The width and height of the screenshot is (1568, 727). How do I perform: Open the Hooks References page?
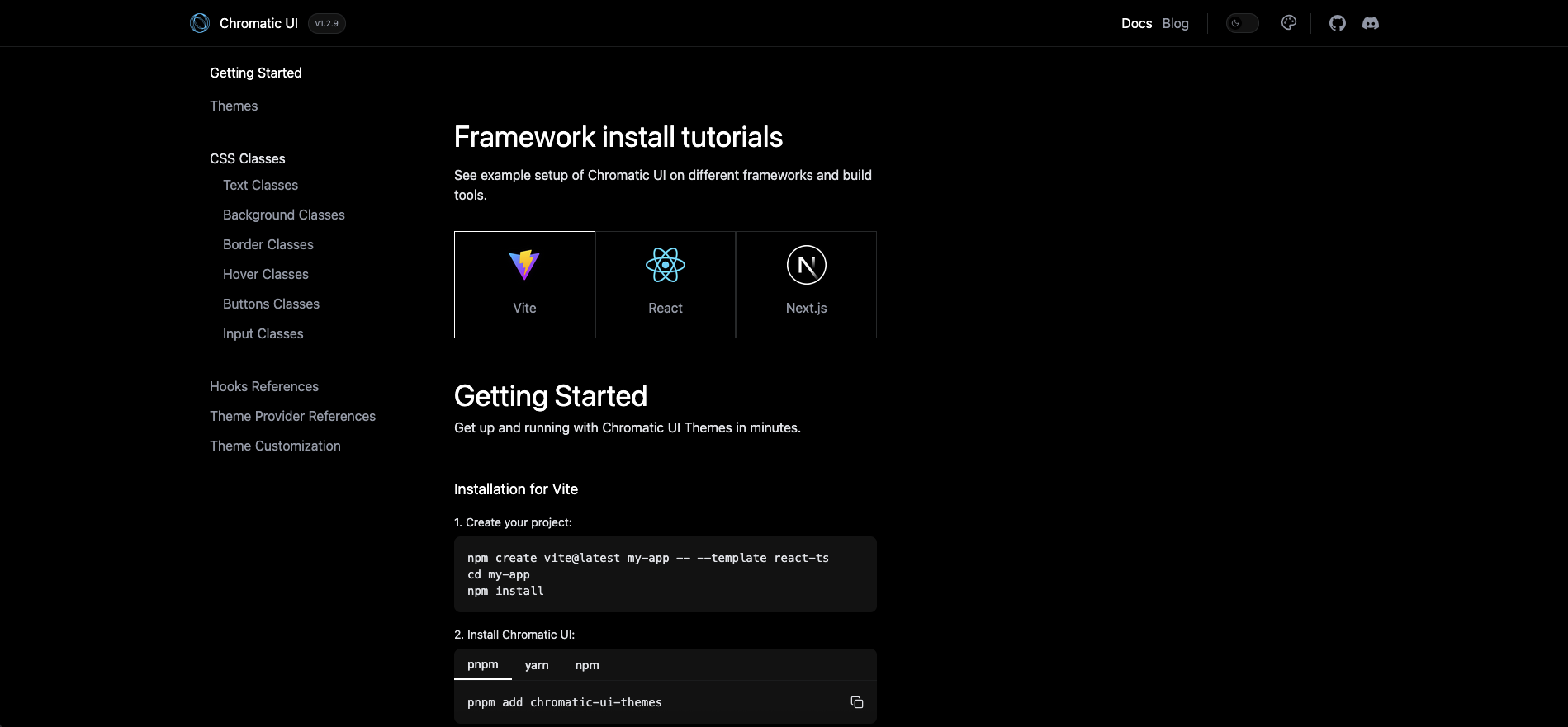pos(264,386)
